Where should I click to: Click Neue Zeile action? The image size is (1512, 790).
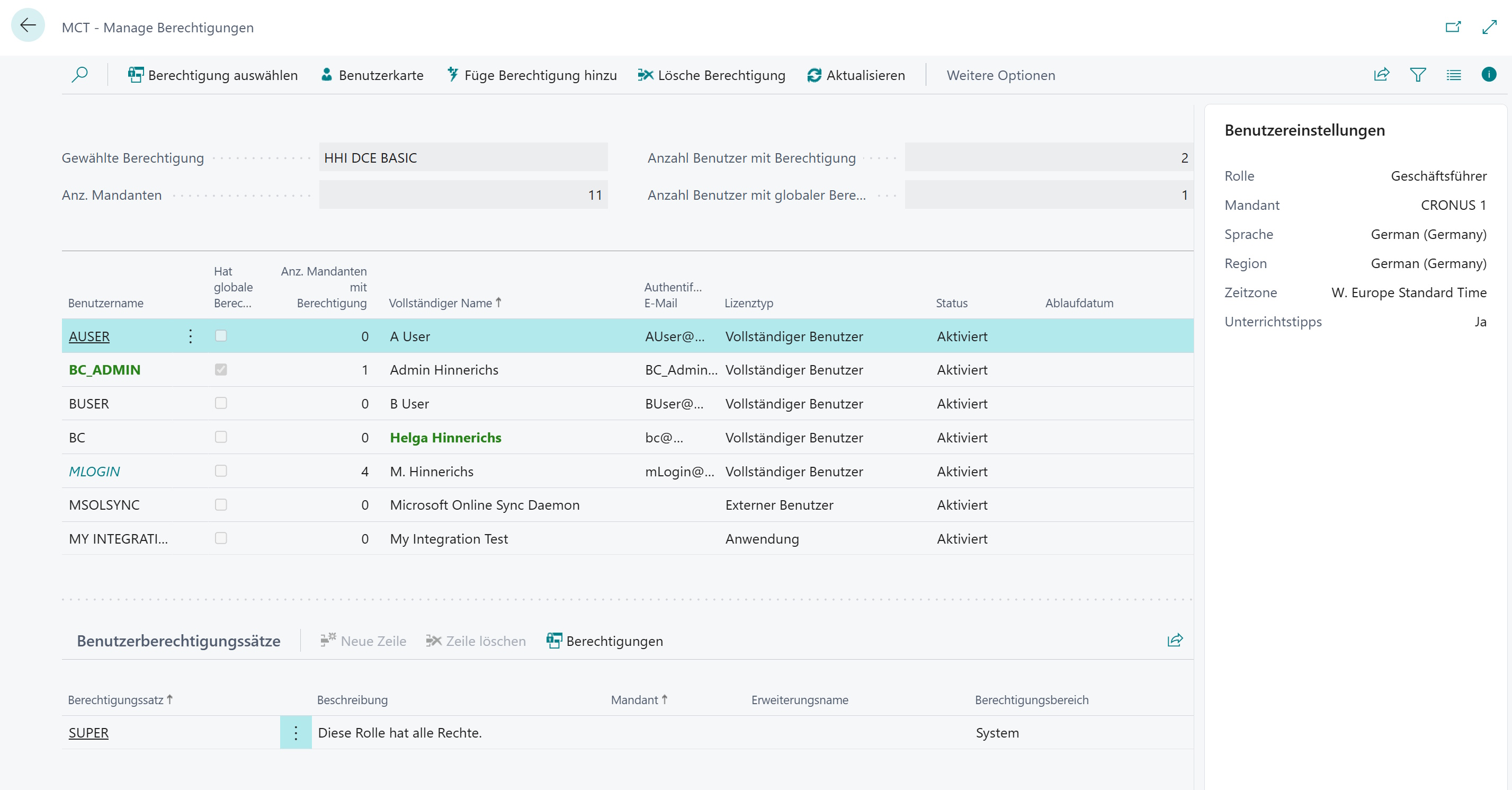pos(363,641)
